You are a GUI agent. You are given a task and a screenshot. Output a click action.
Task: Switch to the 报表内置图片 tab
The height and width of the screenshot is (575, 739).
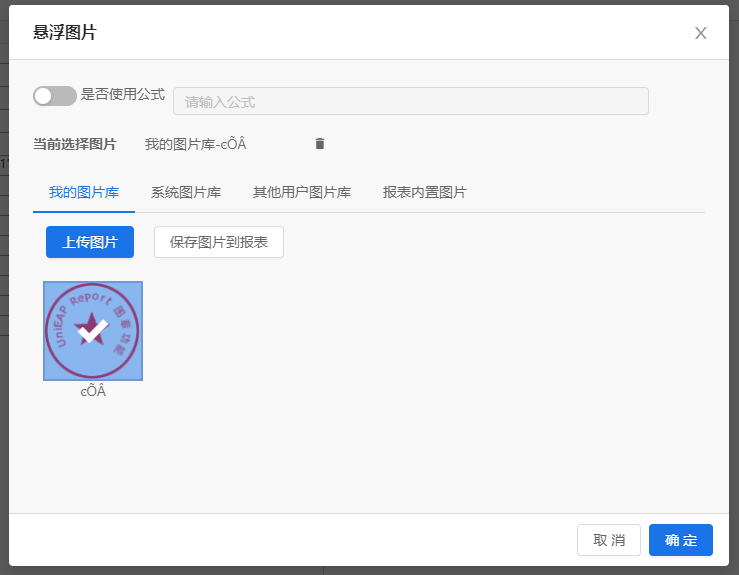coord(425,192)
